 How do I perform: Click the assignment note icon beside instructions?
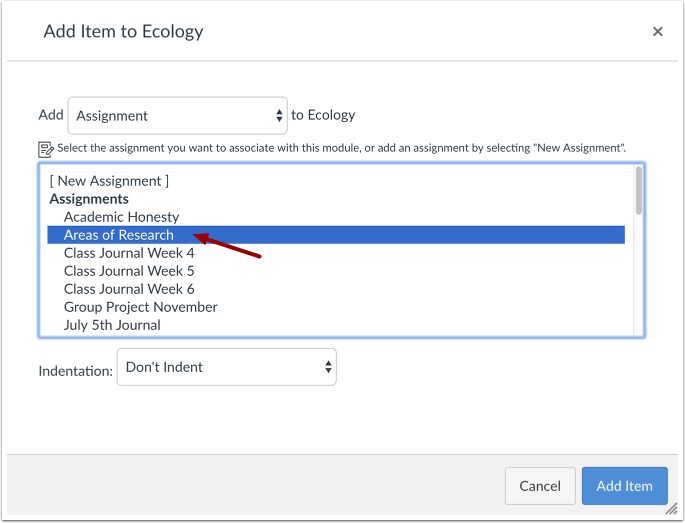(45, 149)
